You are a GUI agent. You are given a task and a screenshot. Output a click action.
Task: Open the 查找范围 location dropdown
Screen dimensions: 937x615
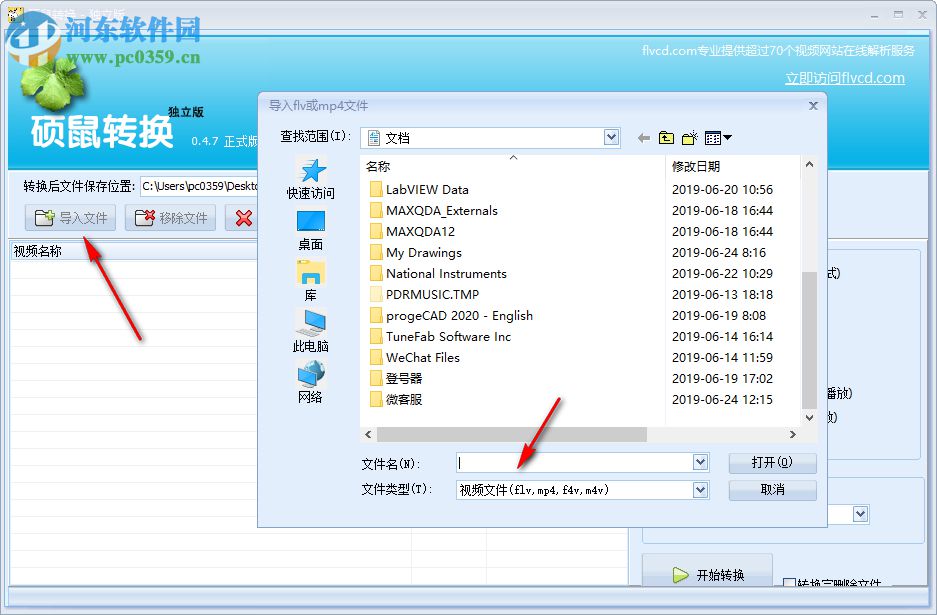coord(609,137)
